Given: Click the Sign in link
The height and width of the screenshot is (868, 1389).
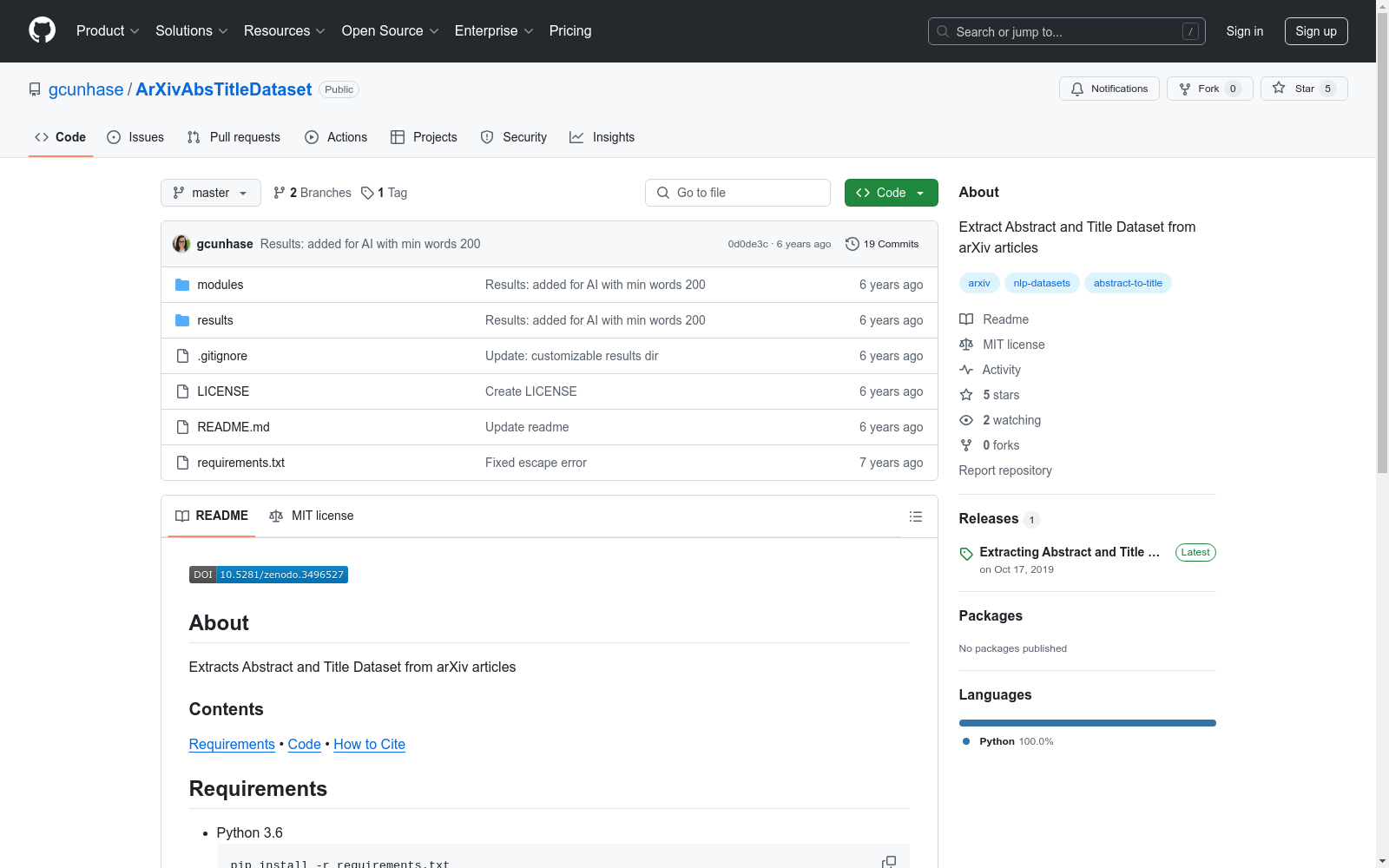Looking at the screenshot, I should click(1245, 31).
